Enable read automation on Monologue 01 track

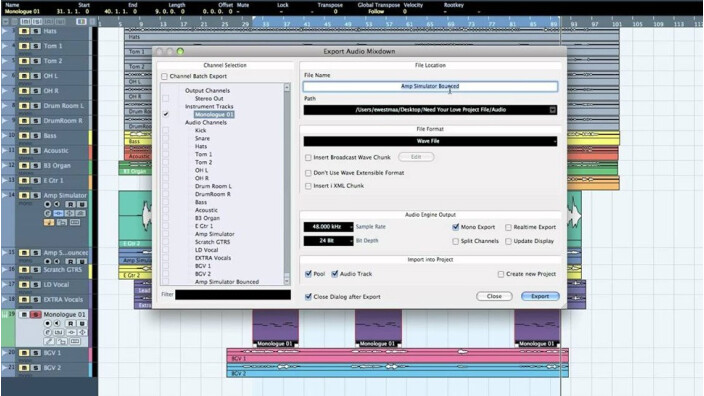pyautogui.click(x=70, y=323)
